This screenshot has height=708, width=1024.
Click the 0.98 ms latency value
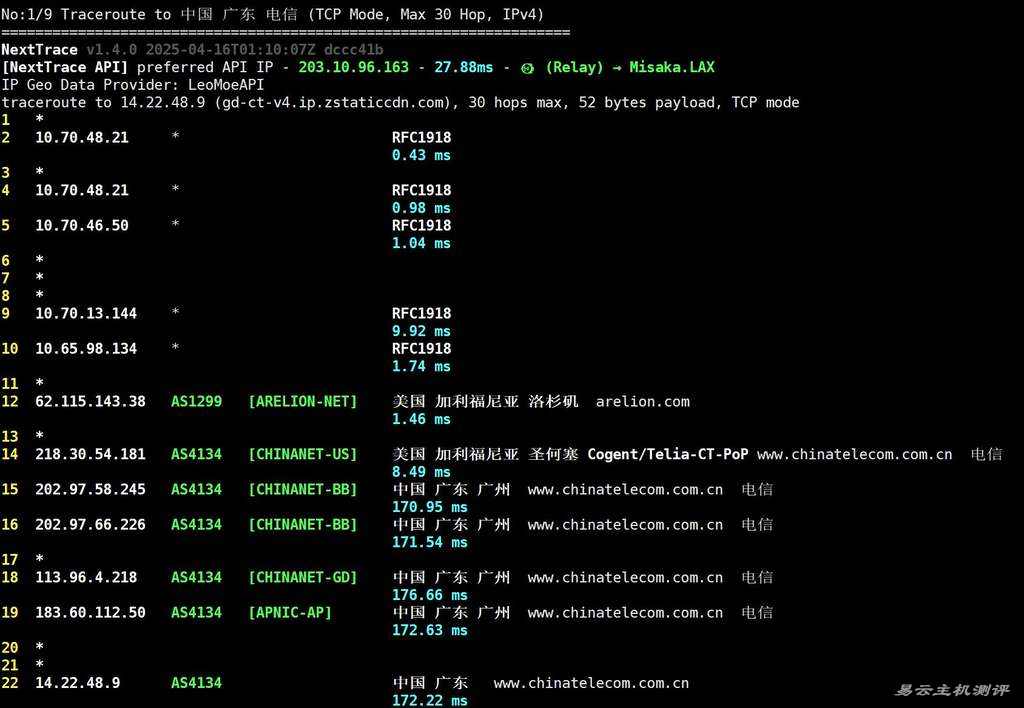(x=421, y=208)
